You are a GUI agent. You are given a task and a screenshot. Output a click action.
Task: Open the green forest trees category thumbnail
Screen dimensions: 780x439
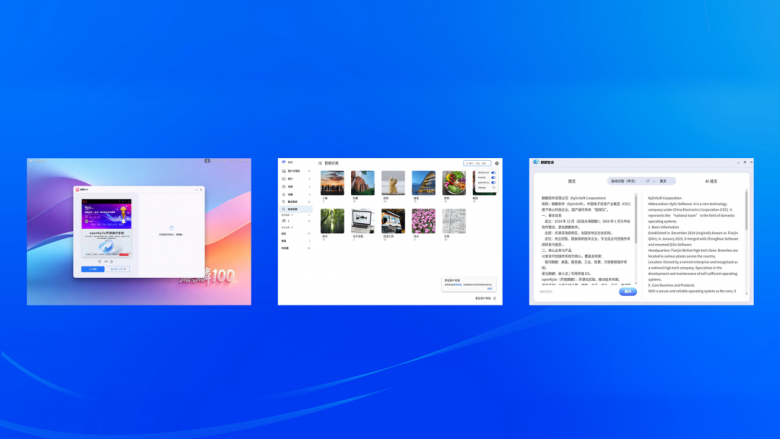[332, 221]
